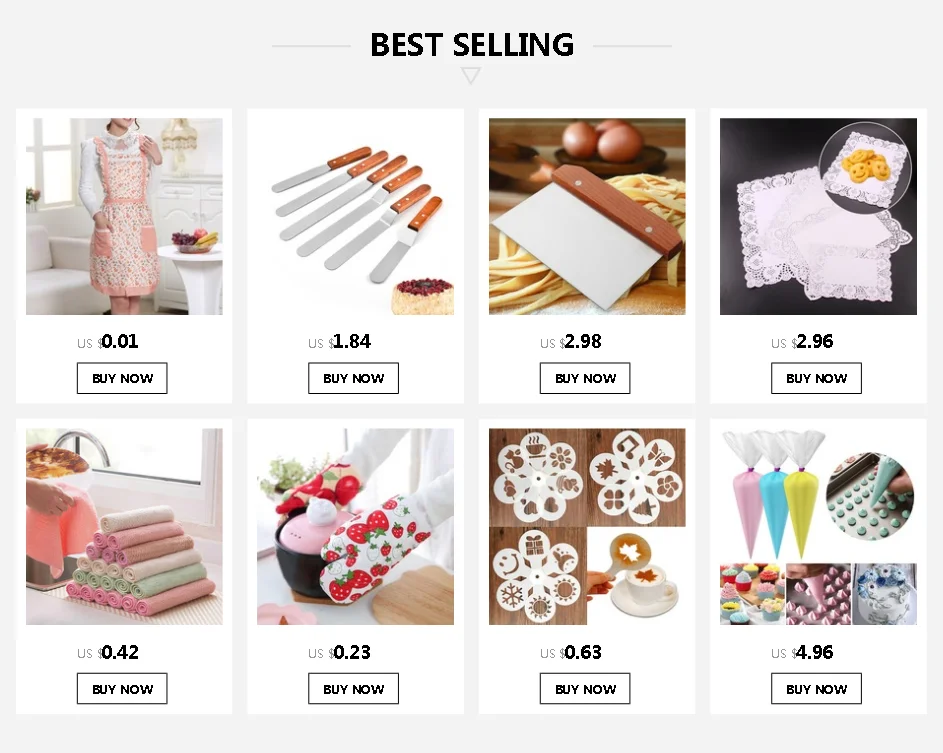Click the floral apron product image
The height and width of the screenshot is (753, 943).
point(124,217)
